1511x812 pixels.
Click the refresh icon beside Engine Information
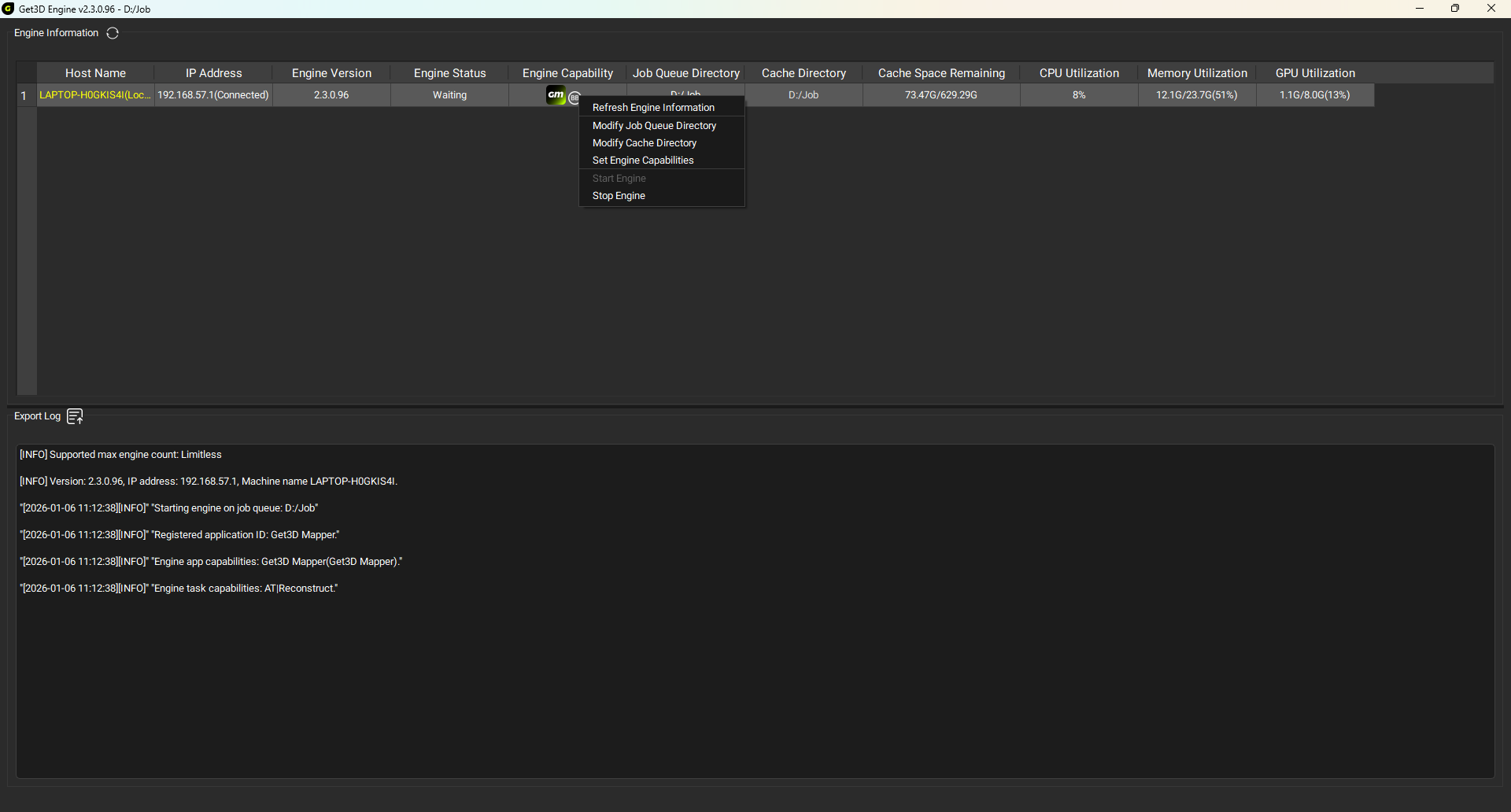(113, 33)
